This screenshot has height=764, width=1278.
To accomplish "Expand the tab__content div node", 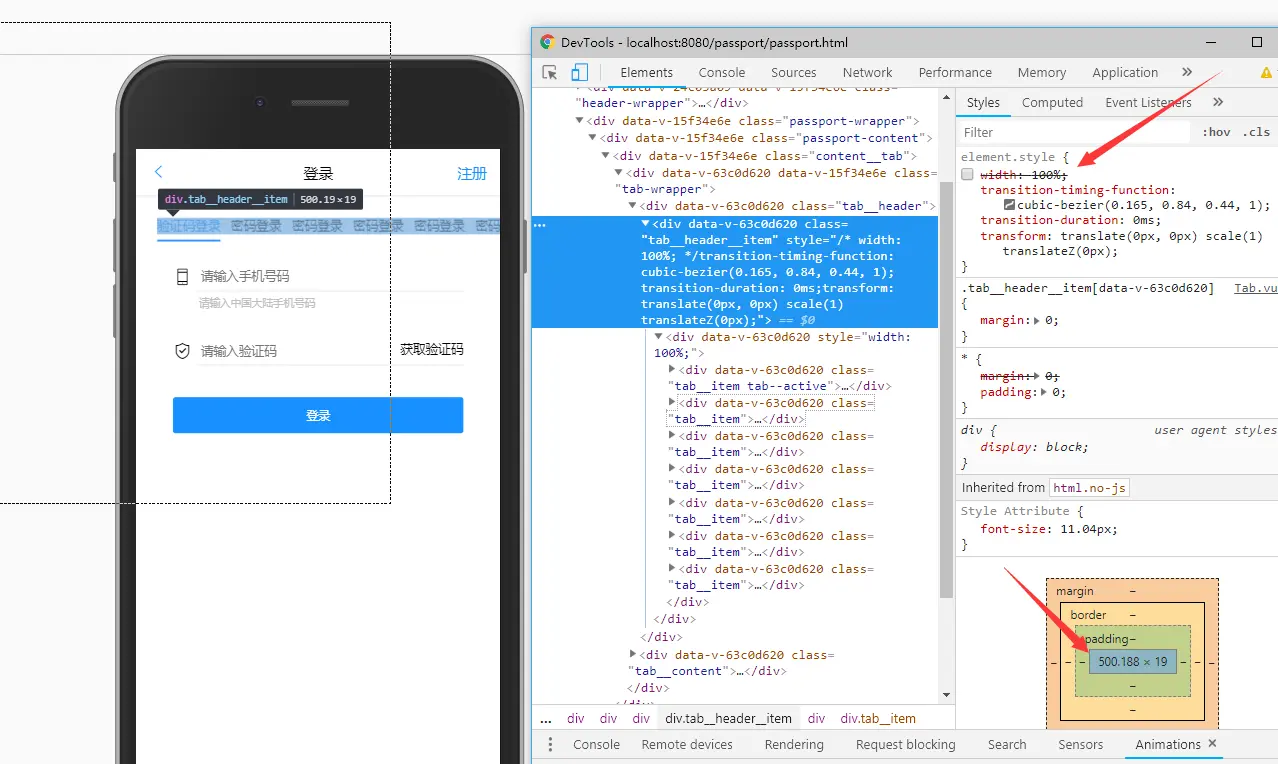I will 632,655.
